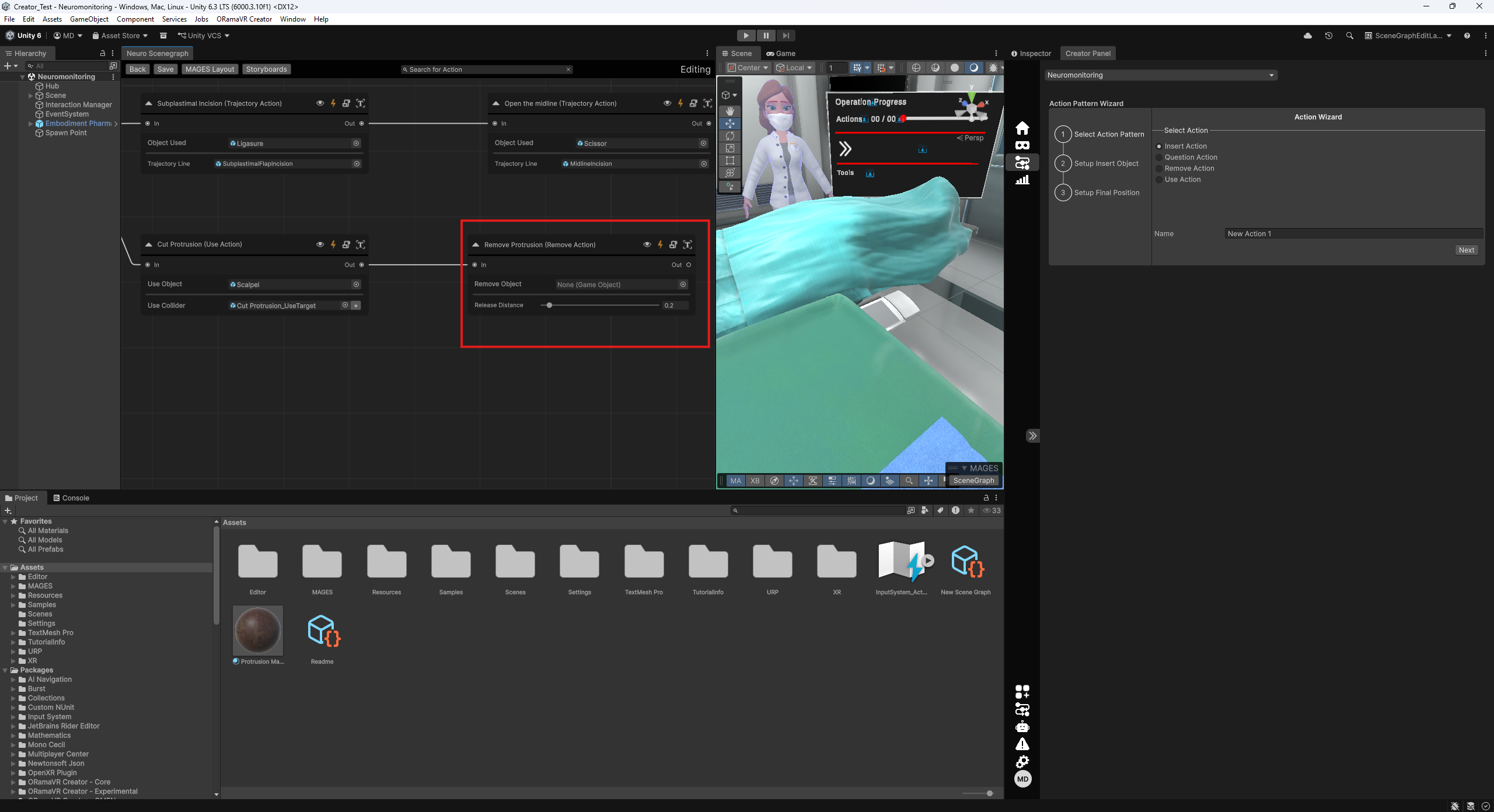Open the Local handle rotation dropdown
The image size is (1494, 812).
[x=794, y=68]
